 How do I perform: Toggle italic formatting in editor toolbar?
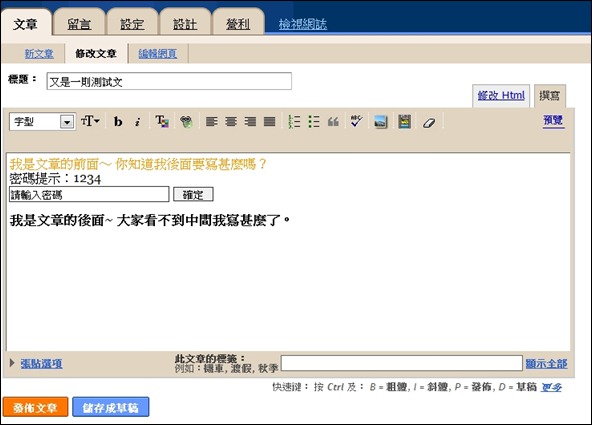click(x=138, y=122)
